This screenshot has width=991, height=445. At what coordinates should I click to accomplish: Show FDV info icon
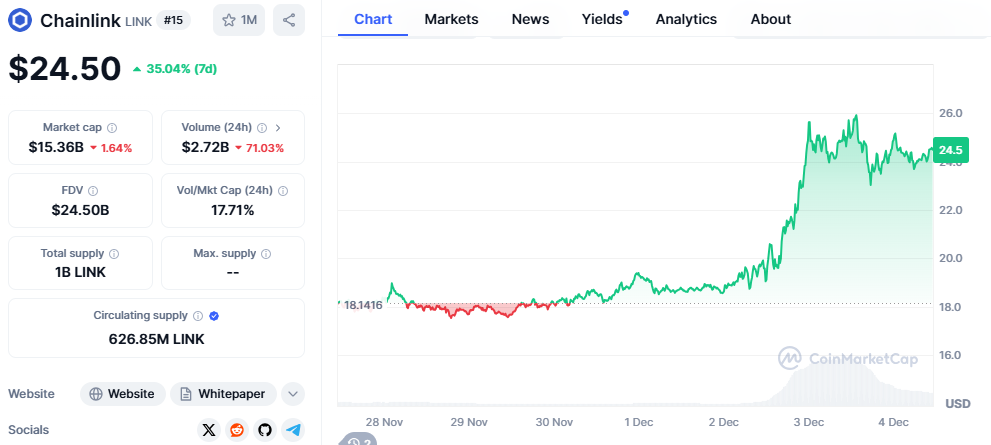click(x=93, y=190)
